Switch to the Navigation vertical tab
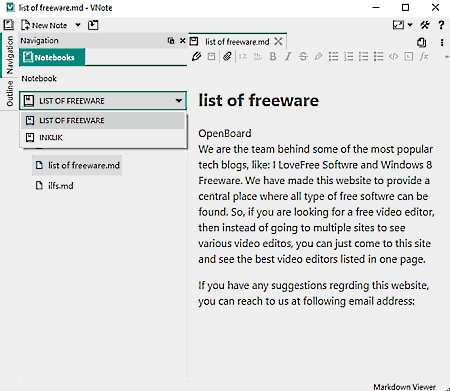This screenshot has height=391, width=450. 9,55
